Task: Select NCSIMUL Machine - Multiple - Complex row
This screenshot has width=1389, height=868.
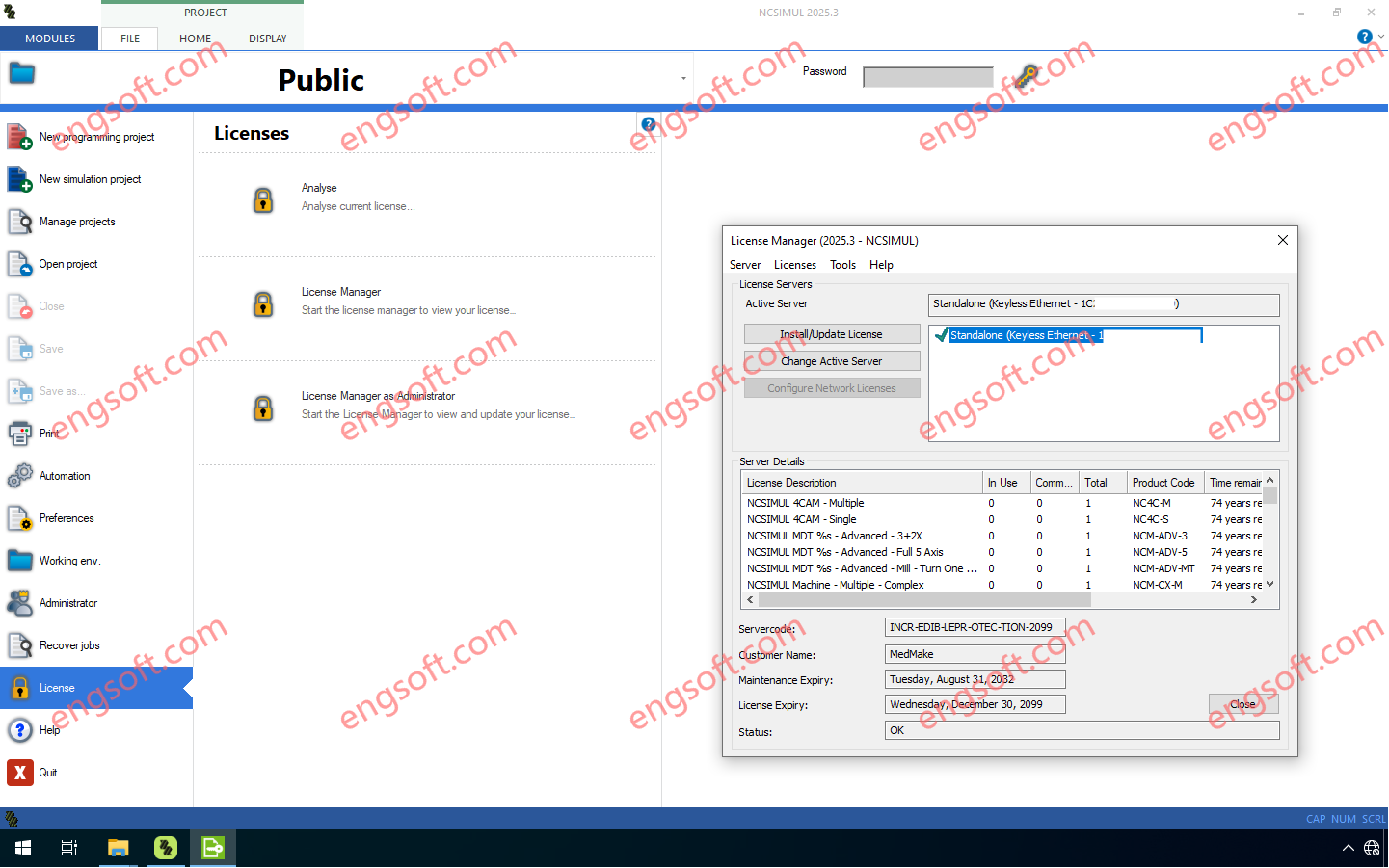Action: 1002,585
